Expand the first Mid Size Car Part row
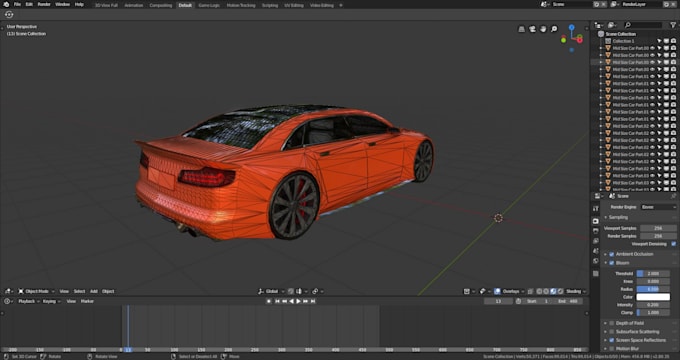Viewport: 680px width, 360px height. [x=601, y=48]
